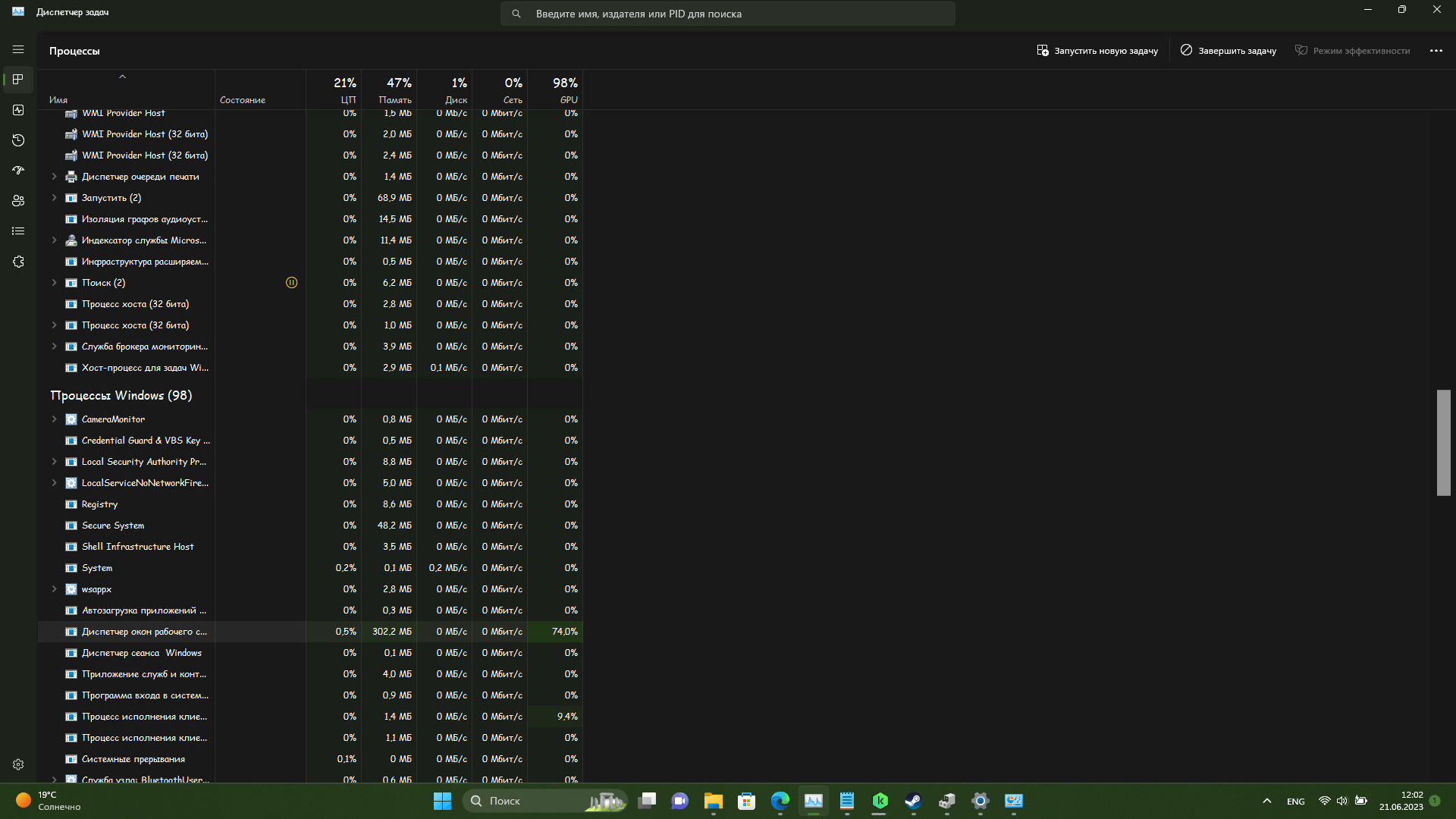Image resolution: width=1456 pixels, height=819 pixels.
Task: Expand Local Security Authority Process row
Action: [54, 462]
